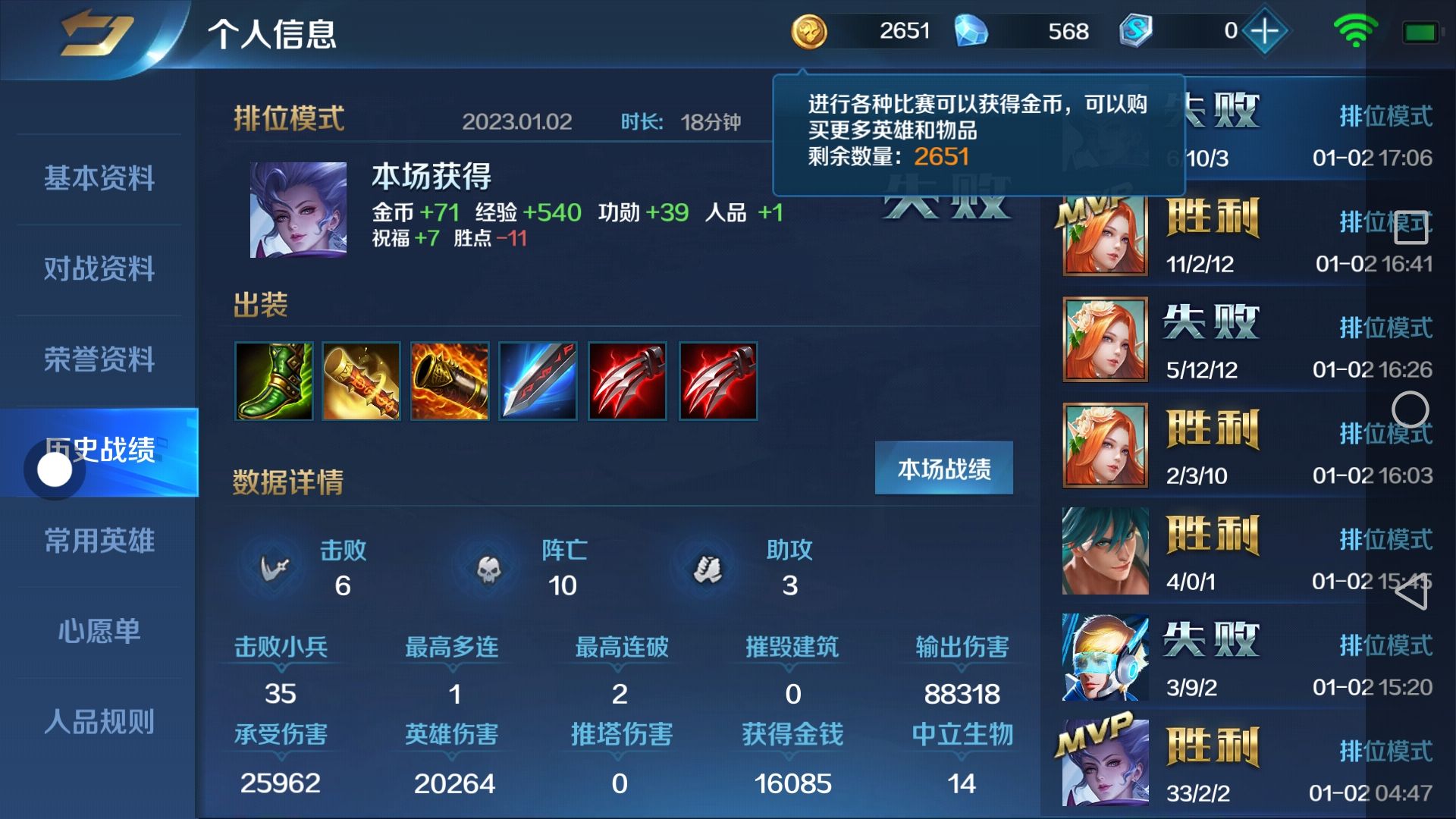Tap the blue diamond currency icon

[971, 31]
